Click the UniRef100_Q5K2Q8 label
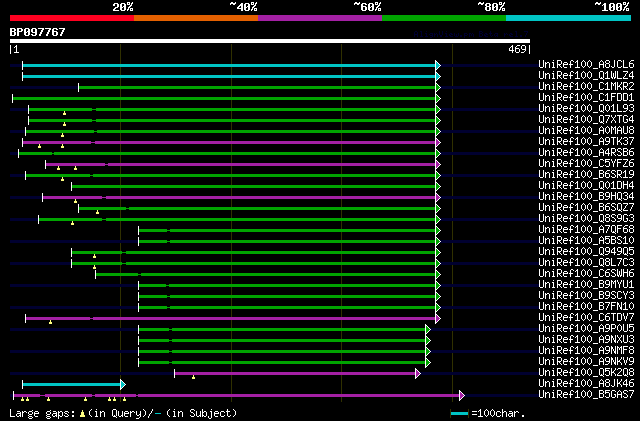640x421 pixels. [586, 373]
